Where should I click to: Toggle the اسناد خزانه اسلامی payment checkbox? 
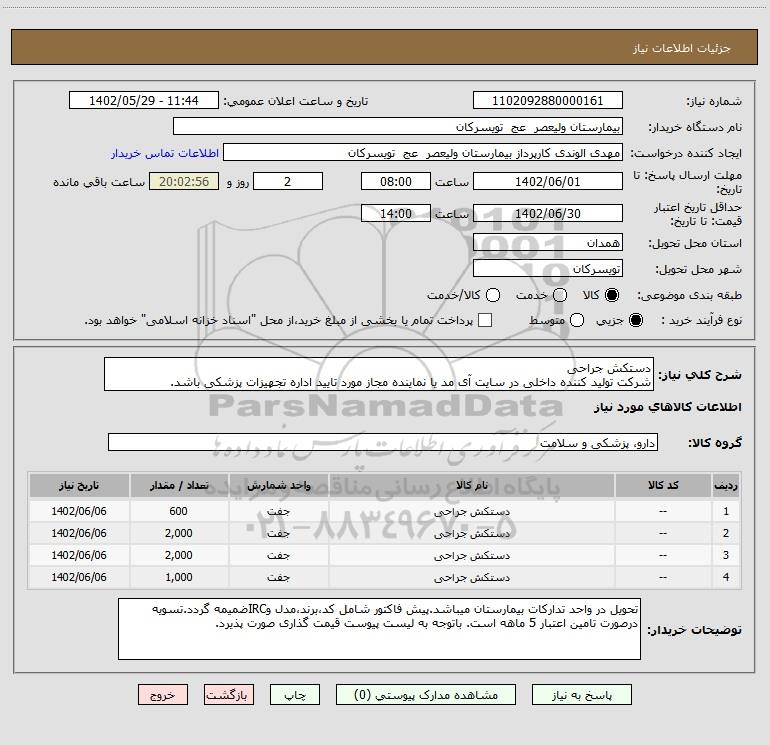(x=485, y=320)
